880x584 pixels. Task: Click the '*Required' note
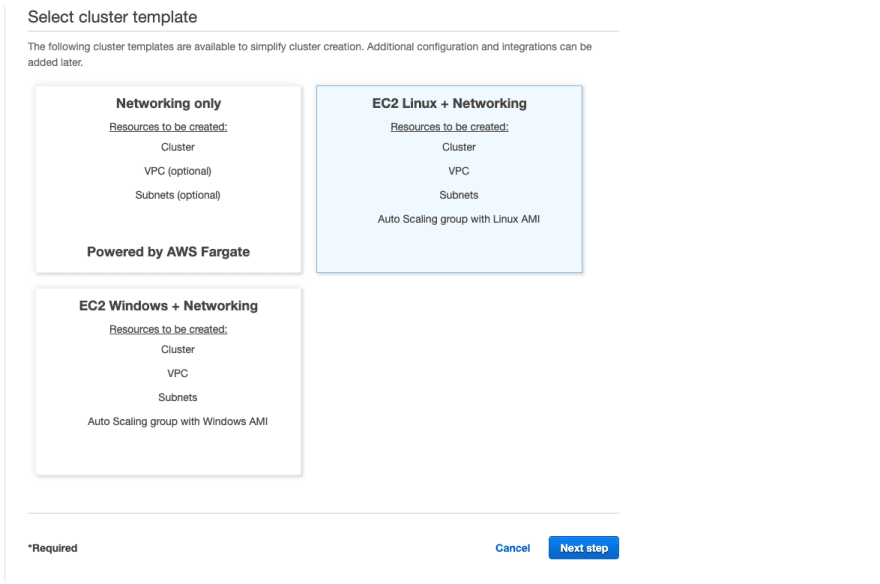53,548
